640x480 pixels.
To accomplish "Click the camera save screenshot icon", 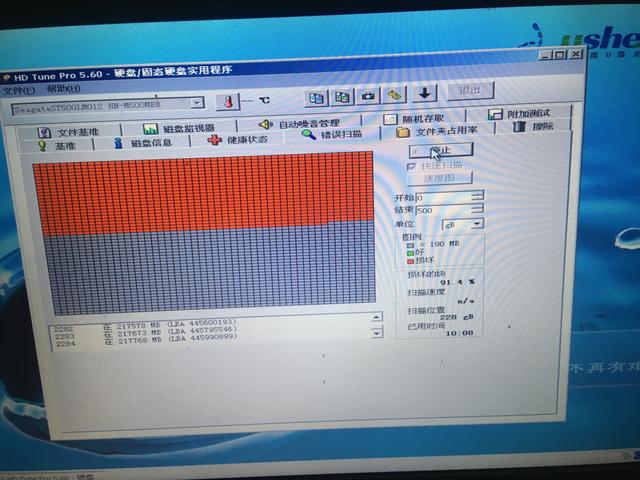I will [x=368, y=96].
